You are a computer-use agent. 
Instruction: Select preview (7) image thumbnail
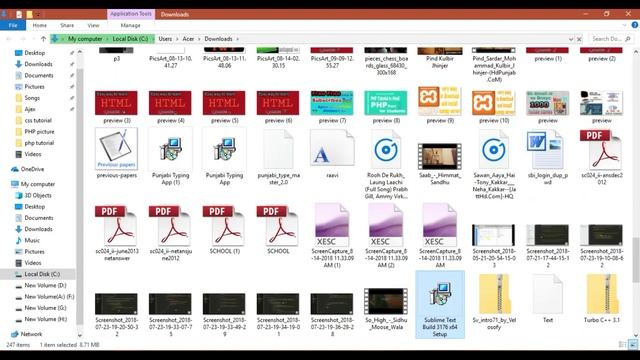click(x=332, y=103)
